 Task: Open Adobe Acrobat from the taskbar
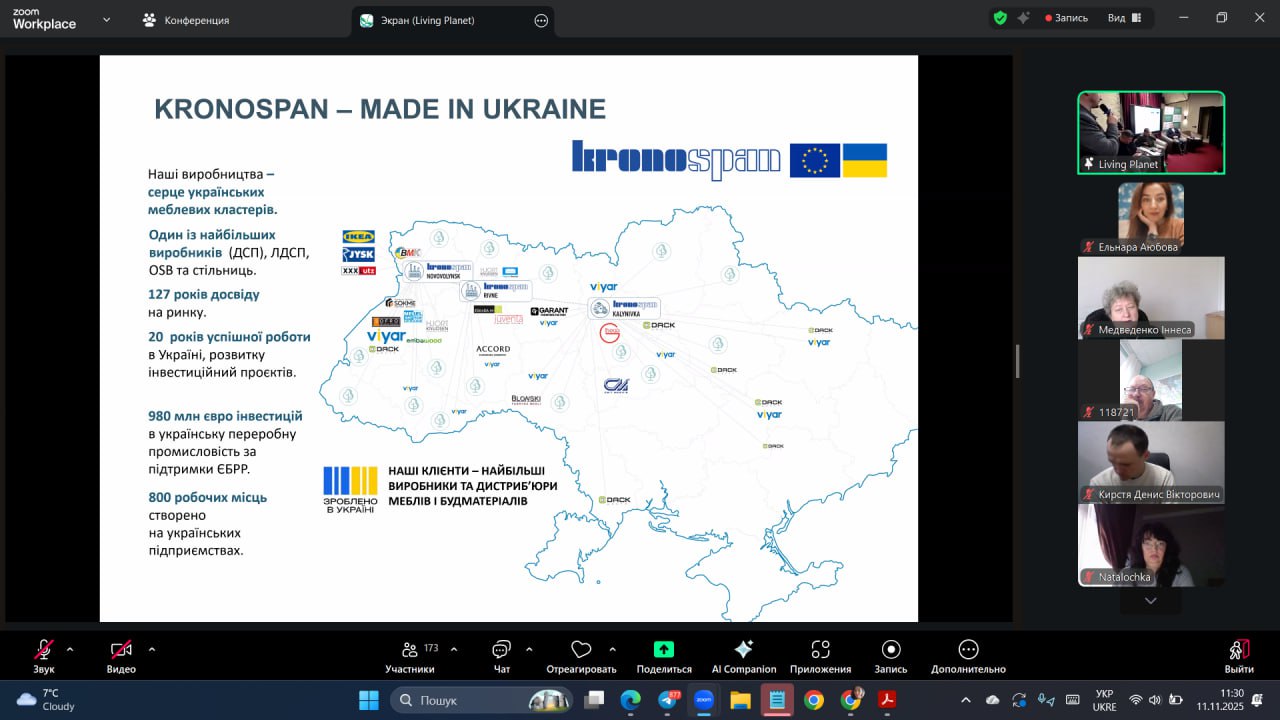[887, 700]
